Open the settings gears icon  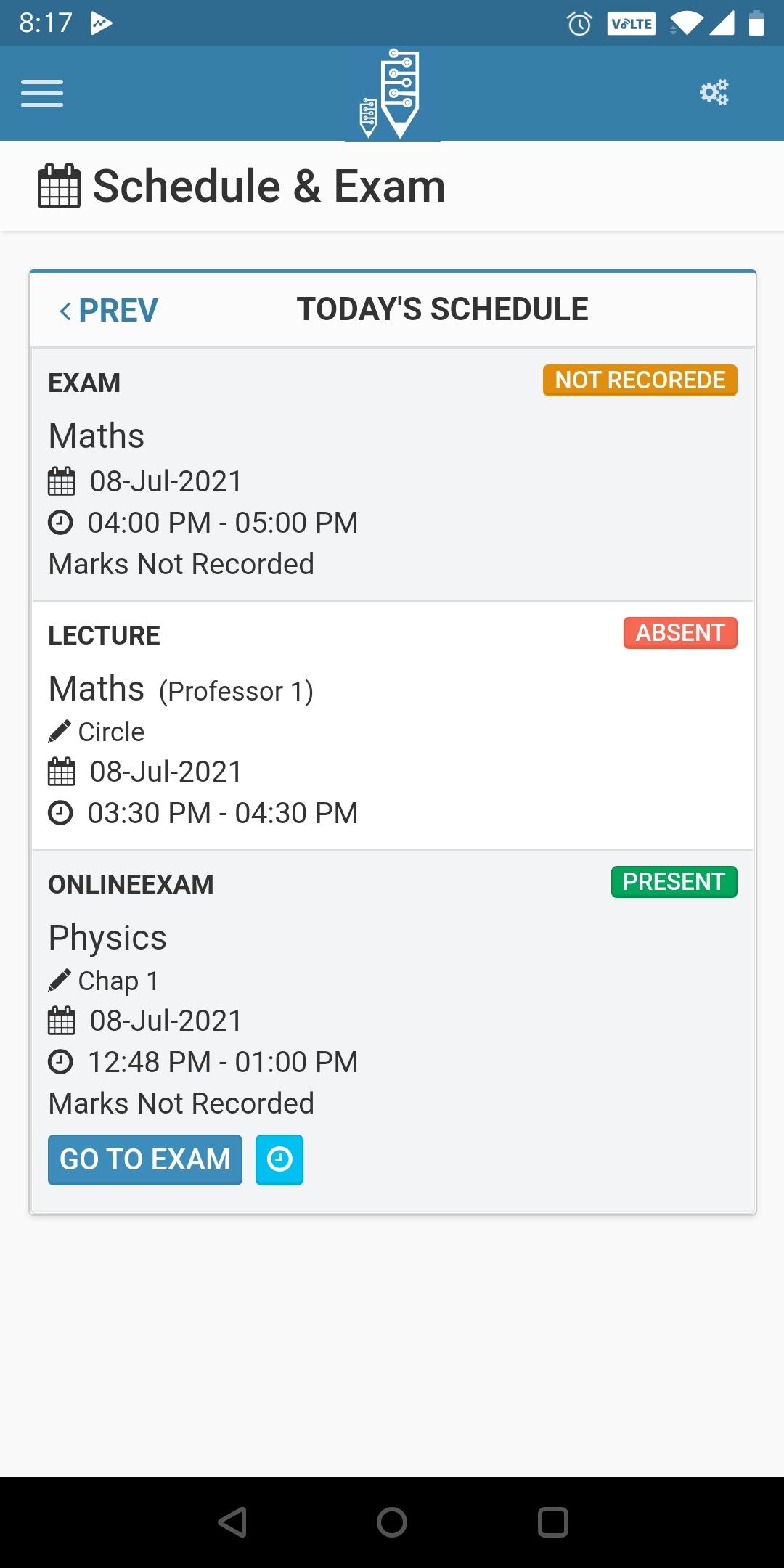pos(714,92)
